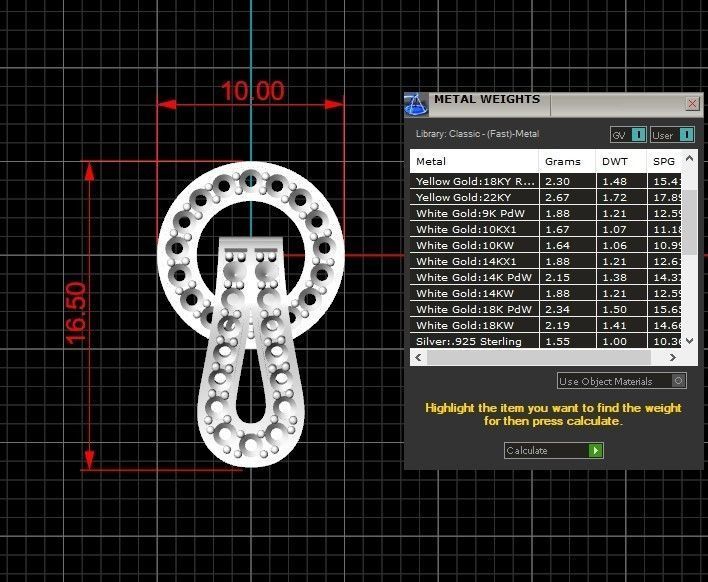Select White Gold:14KX1 row
The width and height of the screenshot is (708, 582).
point(545,261)
